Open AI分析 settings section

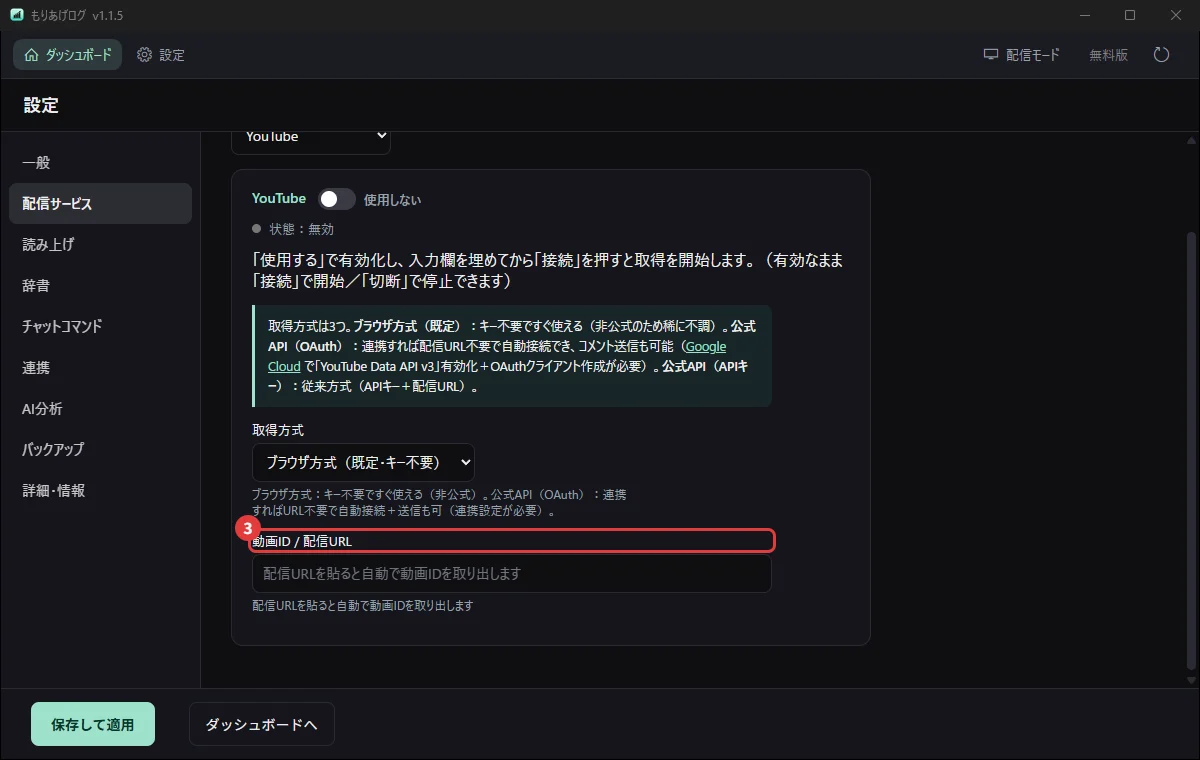pyautogui.click(x=100, y=408)
